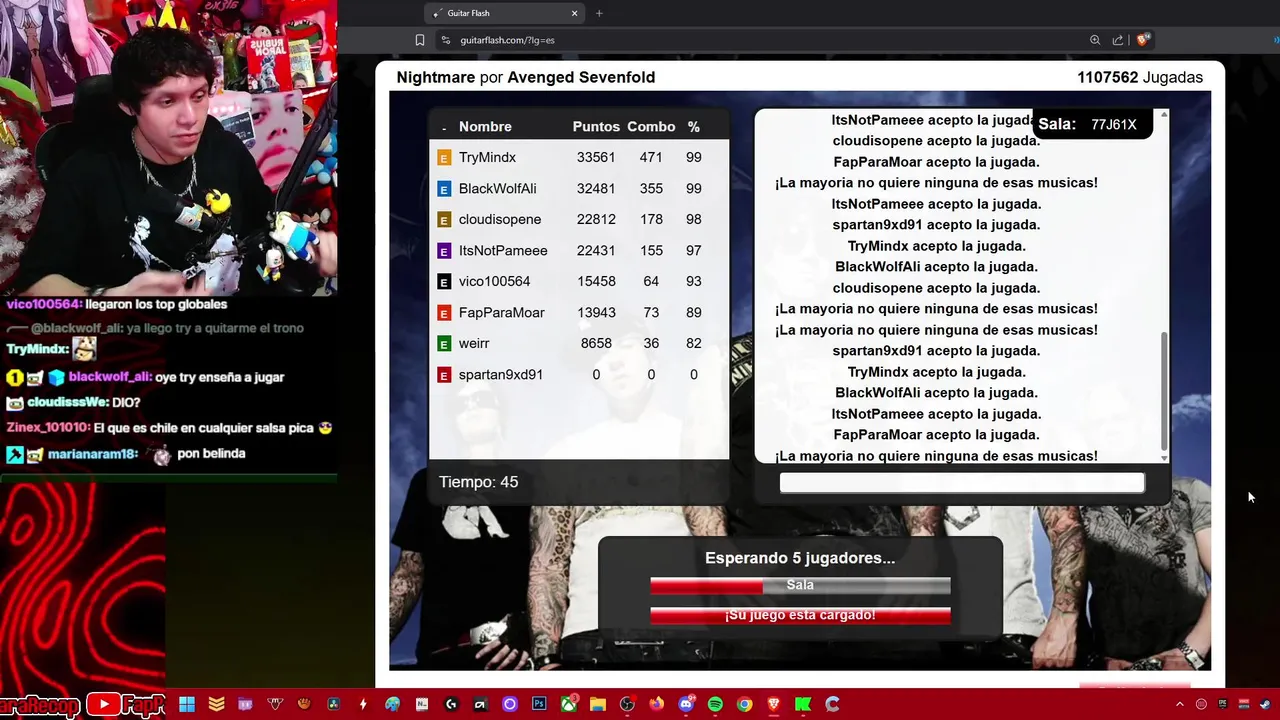Screen dimensions: 1280x720
Task: Click the purple E badge beside ItsNotPameee
Action: click(444, 251)
